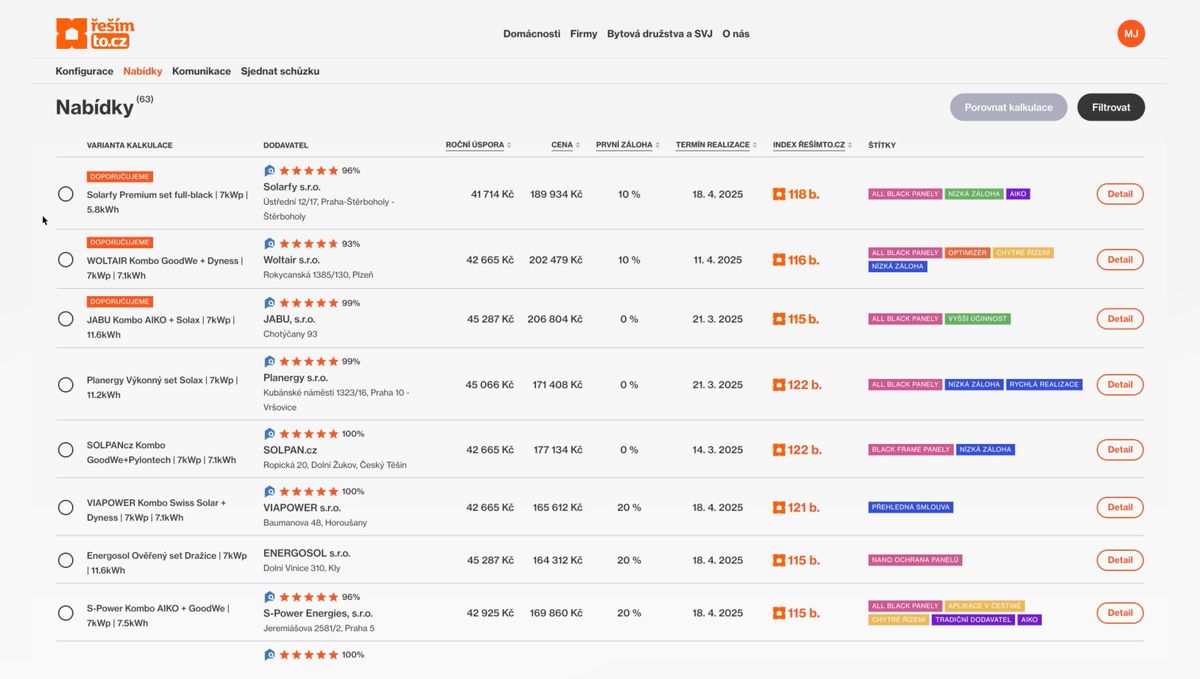This screenshot has width=1200, height=679.
Task: Open Detail for the Planergy offer
Action: 1120,384
